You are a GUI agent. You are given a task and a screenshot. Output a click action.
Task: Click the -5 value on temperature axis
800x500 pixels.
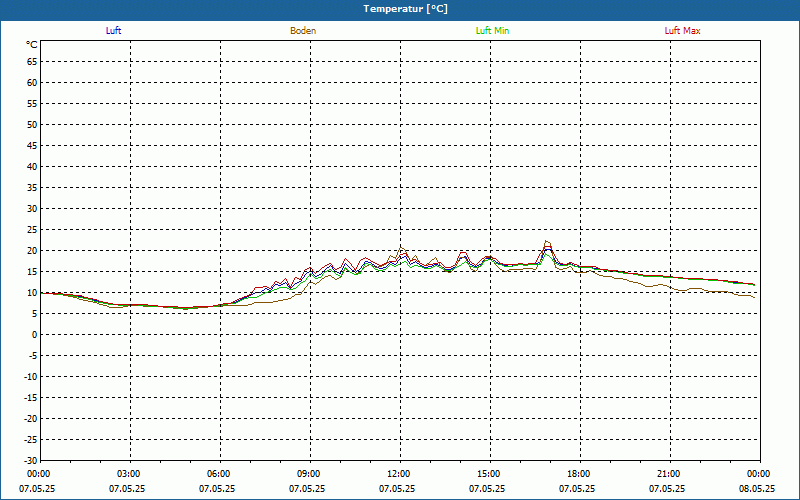(32, 356)
